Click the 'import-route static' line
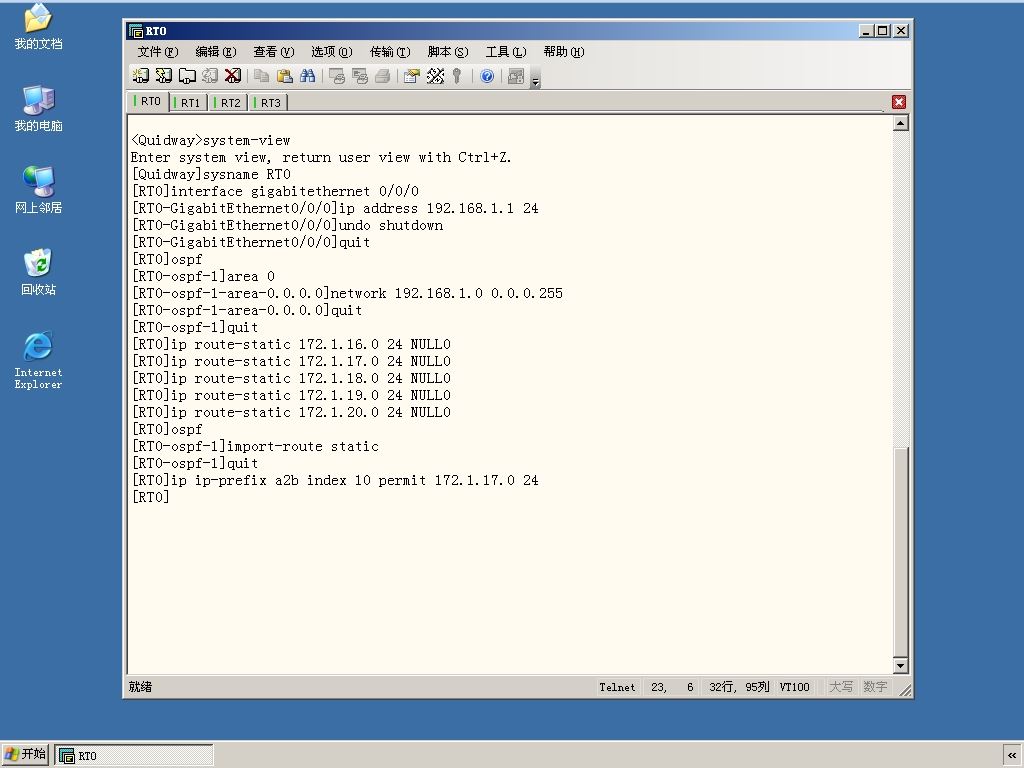1024x768 pixels. [255, 446]
